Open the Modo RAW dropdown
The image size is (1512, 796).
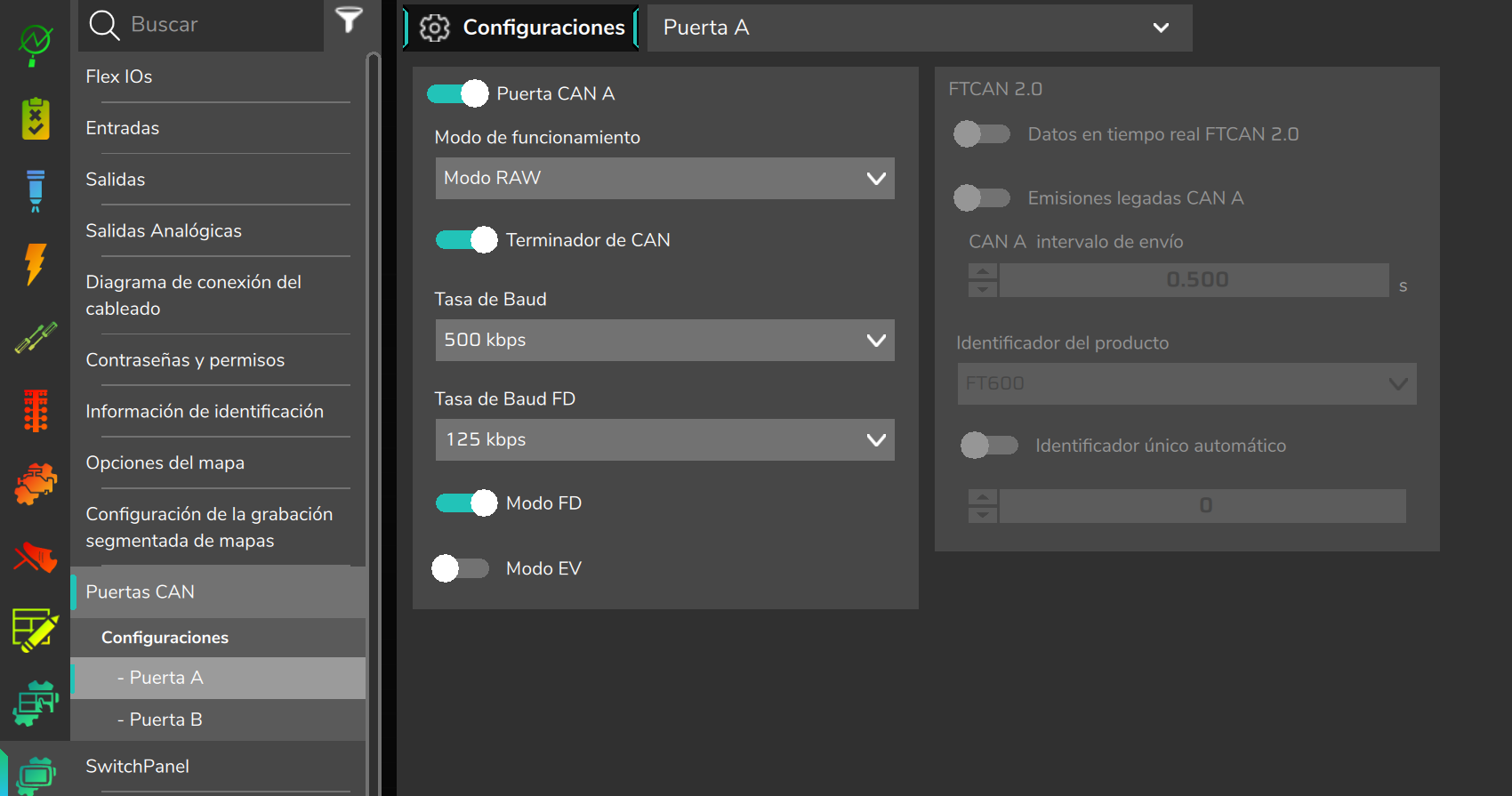click(664, 178)
